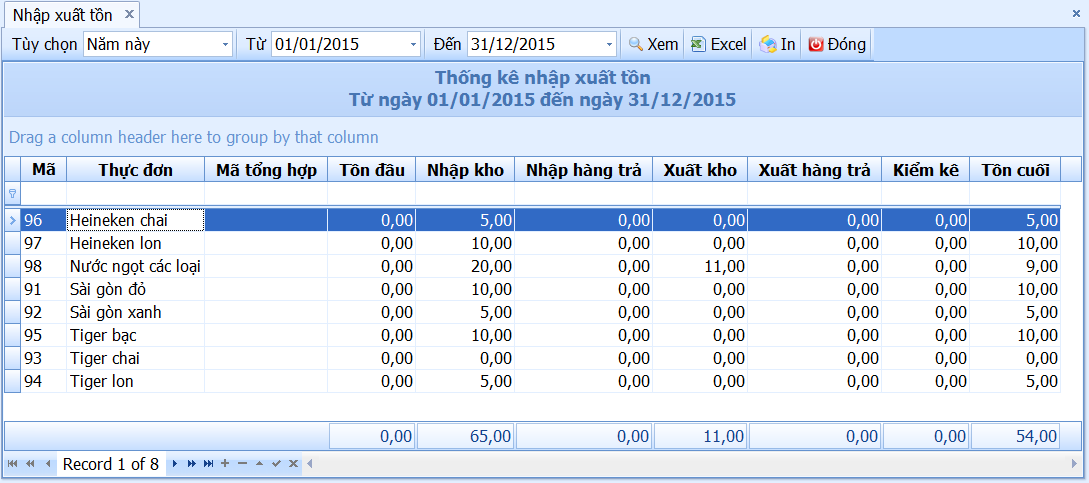Click the Đóng button

(x=837, y=44)
